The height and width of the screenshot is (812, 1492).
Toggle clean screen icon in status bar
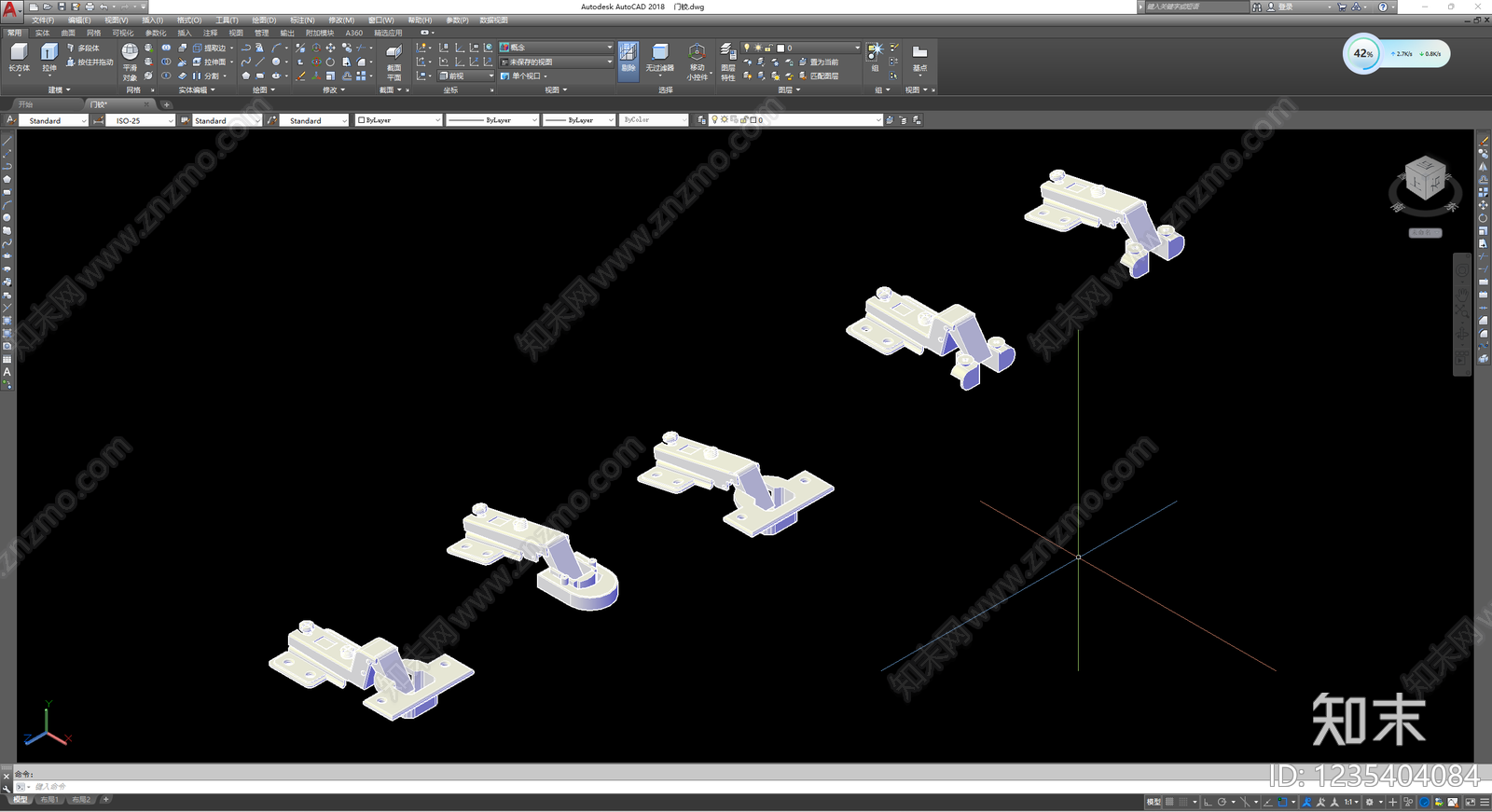[x=1471, y=802]
